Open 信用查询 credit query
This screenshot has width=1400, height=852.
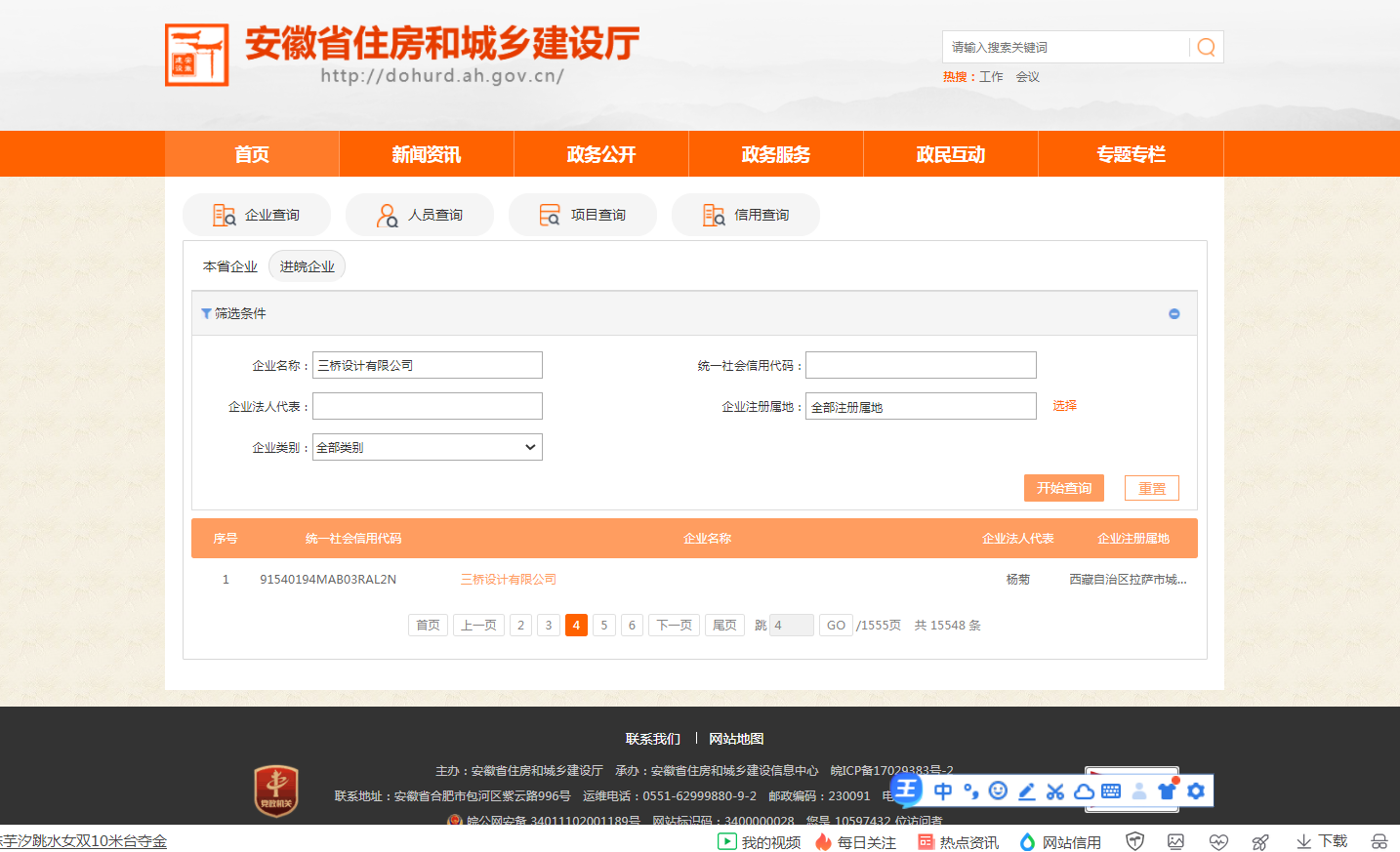[x=746, y=215]
